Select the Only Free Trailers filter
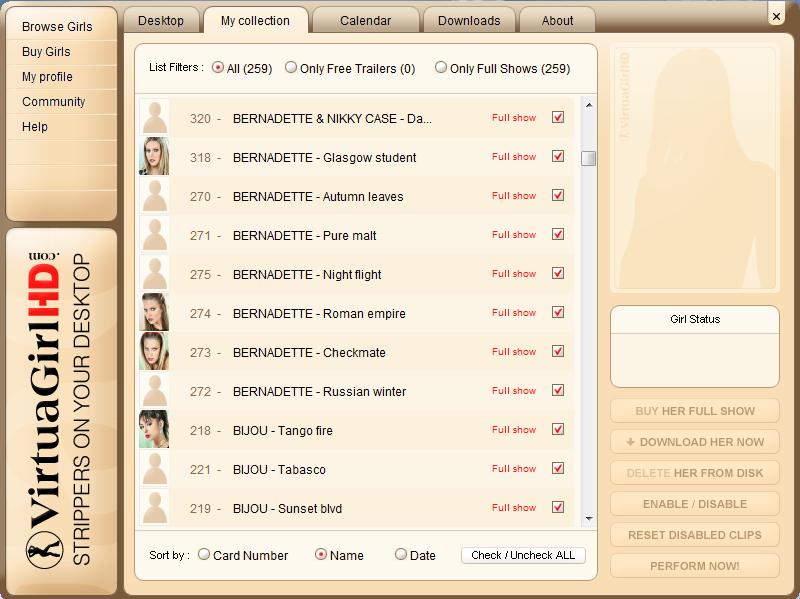The image size is (800, 599). tap(291, 68)
